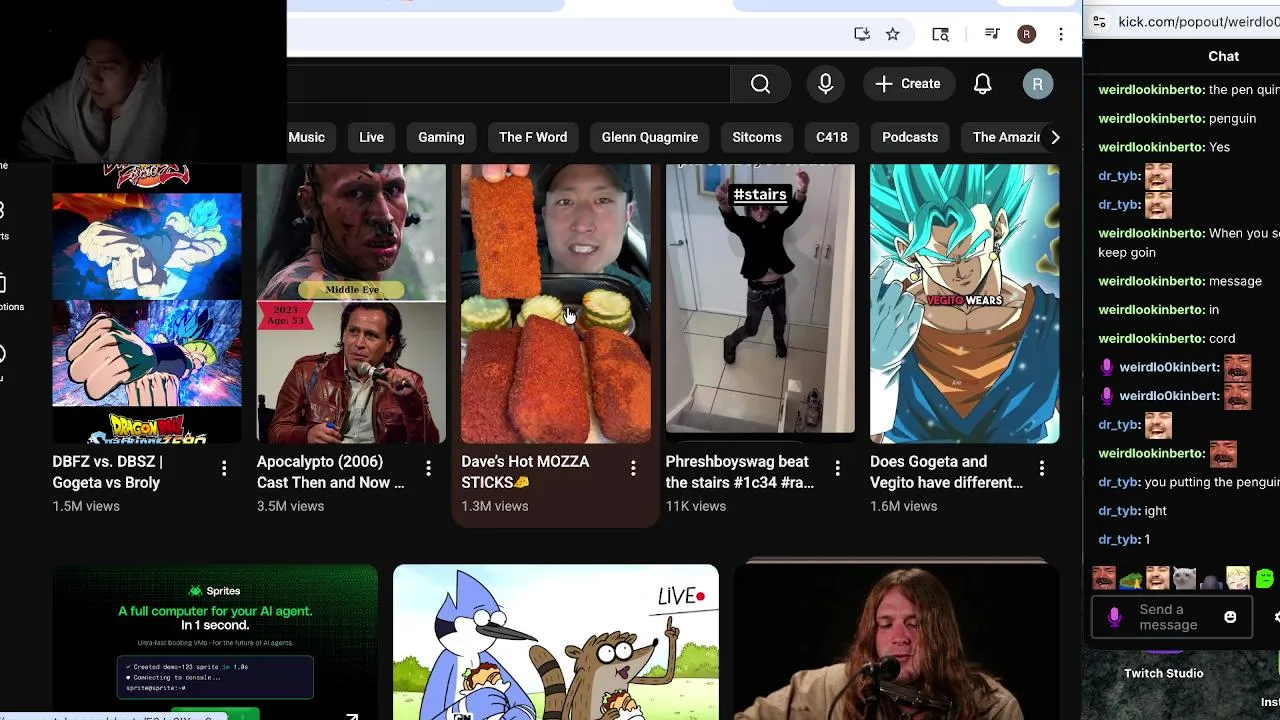Click site settings icon in Kick address bar
Viewport: 1280px width, 720px height.
tap(1099, 21)
